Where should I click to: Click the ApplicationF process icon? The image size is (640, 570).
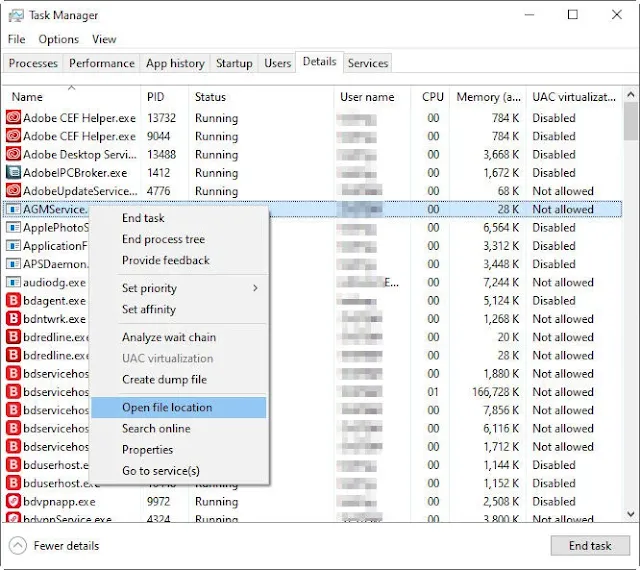[x=13, y=246]
